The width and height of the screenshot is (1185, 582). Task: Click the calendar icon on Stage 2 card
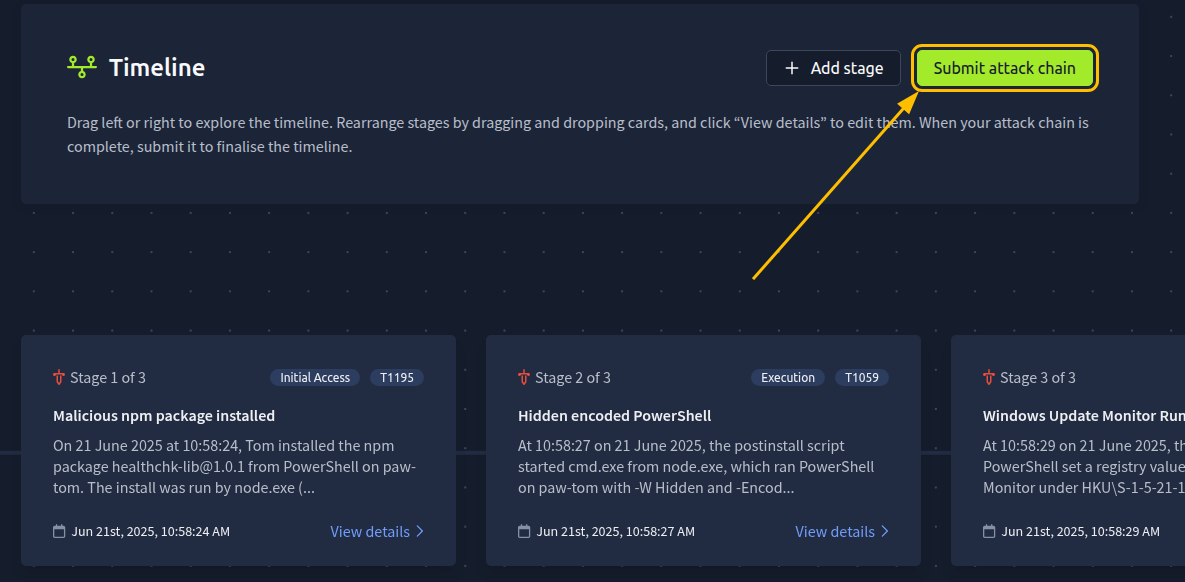coord(524,531)
